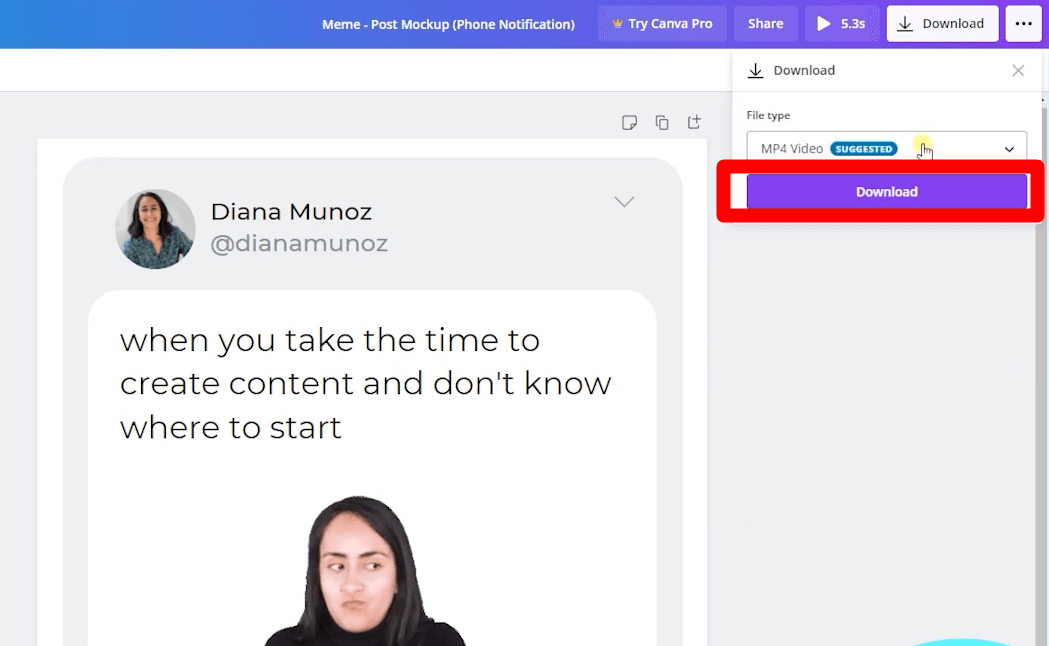
Task: Open the three-dots more options menu
Action: coord(1024,24)
